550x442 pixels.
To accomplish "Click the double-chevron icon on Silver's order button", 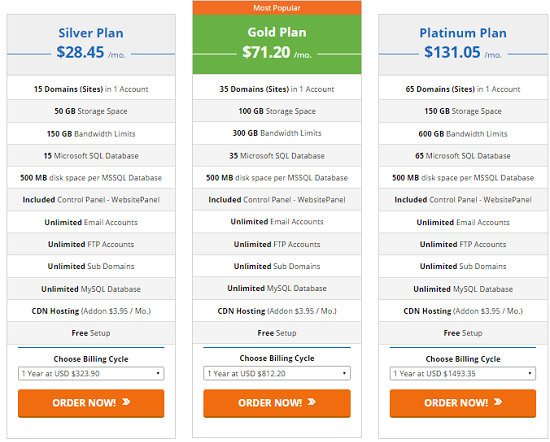I will 126,402.
